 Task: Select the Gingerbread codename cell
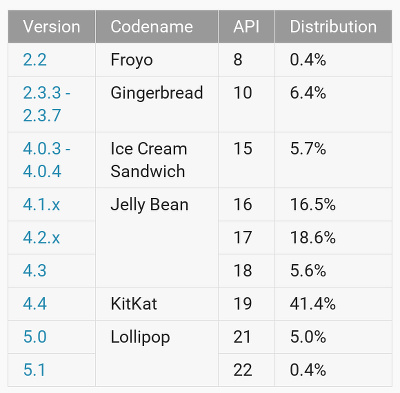click(157, 104)
